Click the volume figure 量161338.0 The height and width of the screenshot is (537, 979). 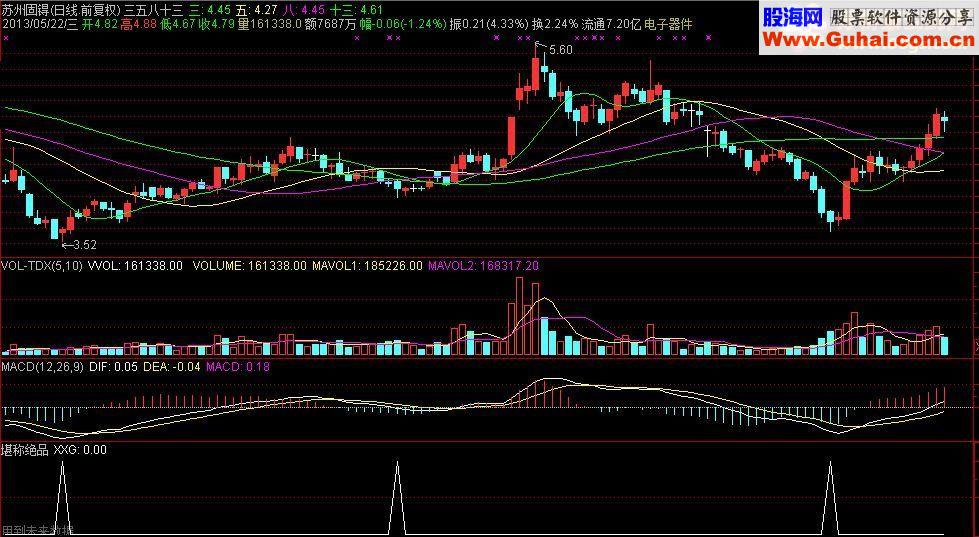click(x=270, y=25)
